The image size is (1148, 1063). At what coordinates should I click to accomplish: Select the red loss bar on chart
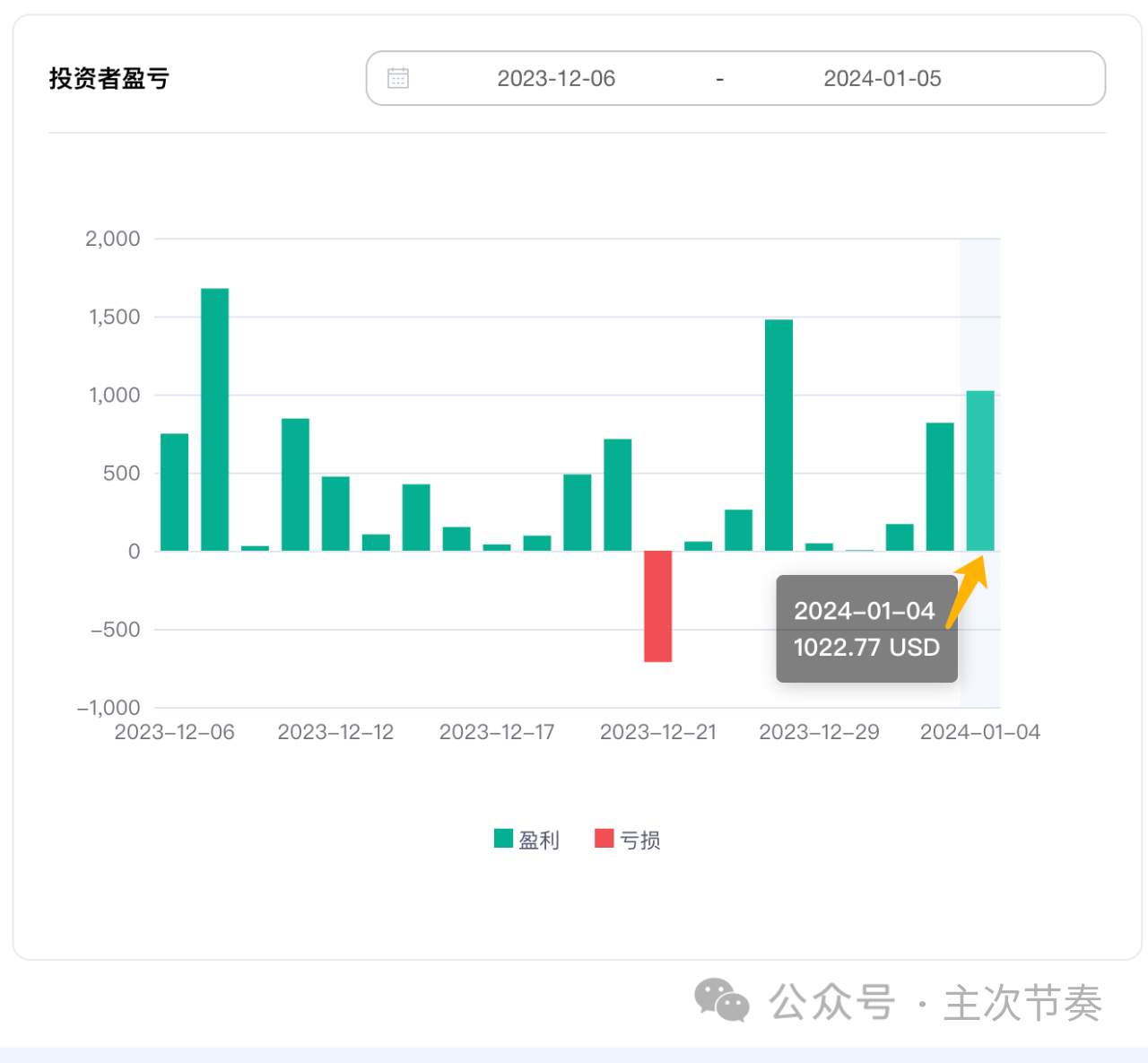(658, 606)
